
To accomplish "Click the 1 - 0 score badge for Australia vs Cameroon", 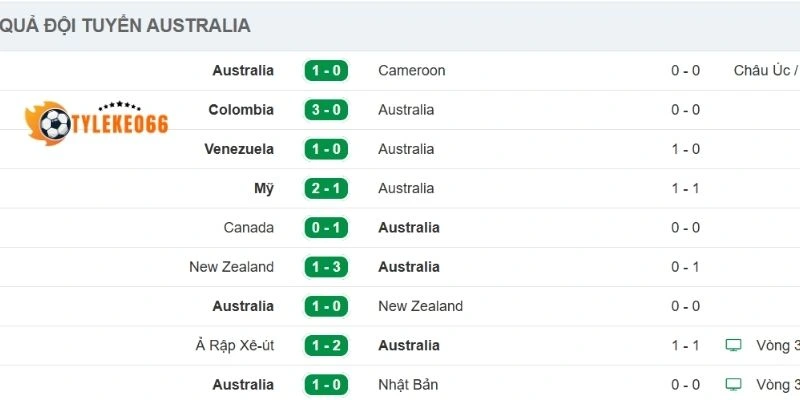I will pyautogui.click(x=325, y=71).
